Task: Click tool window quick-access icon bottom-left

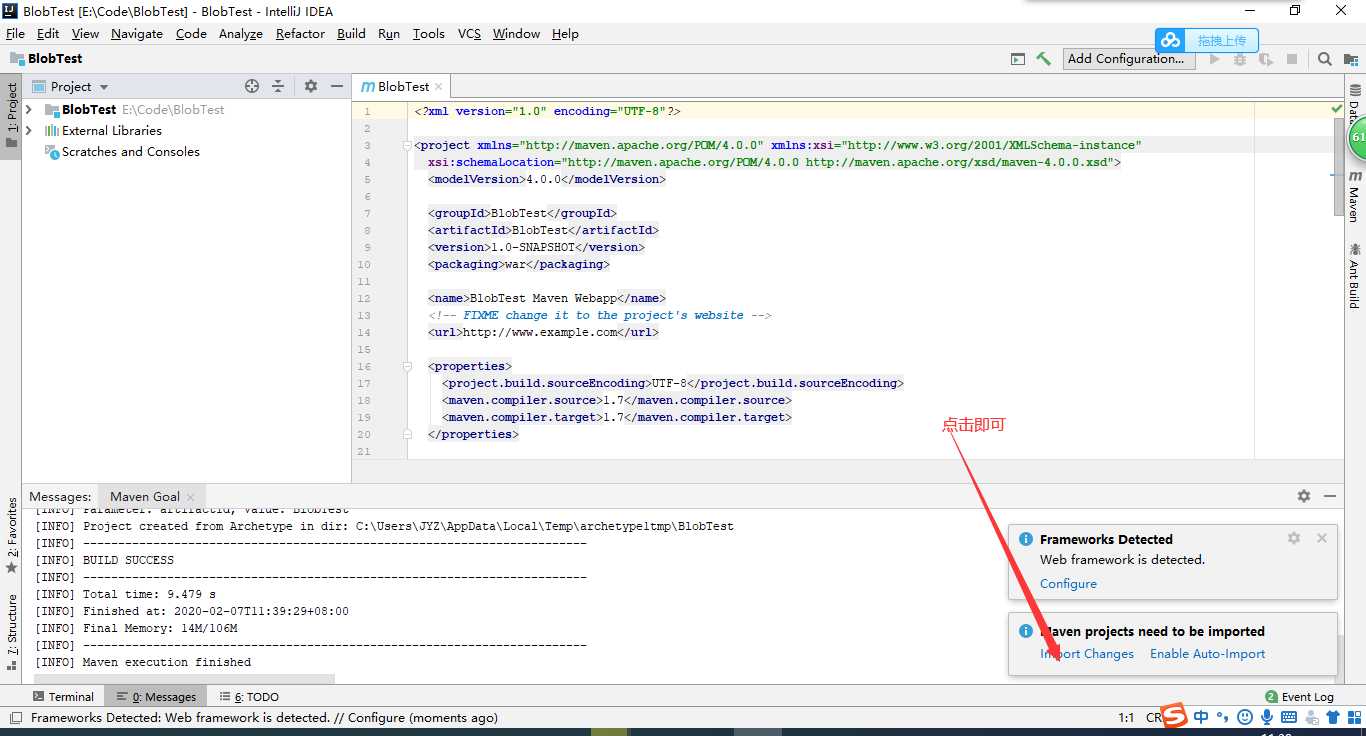Action: (14, 717)
